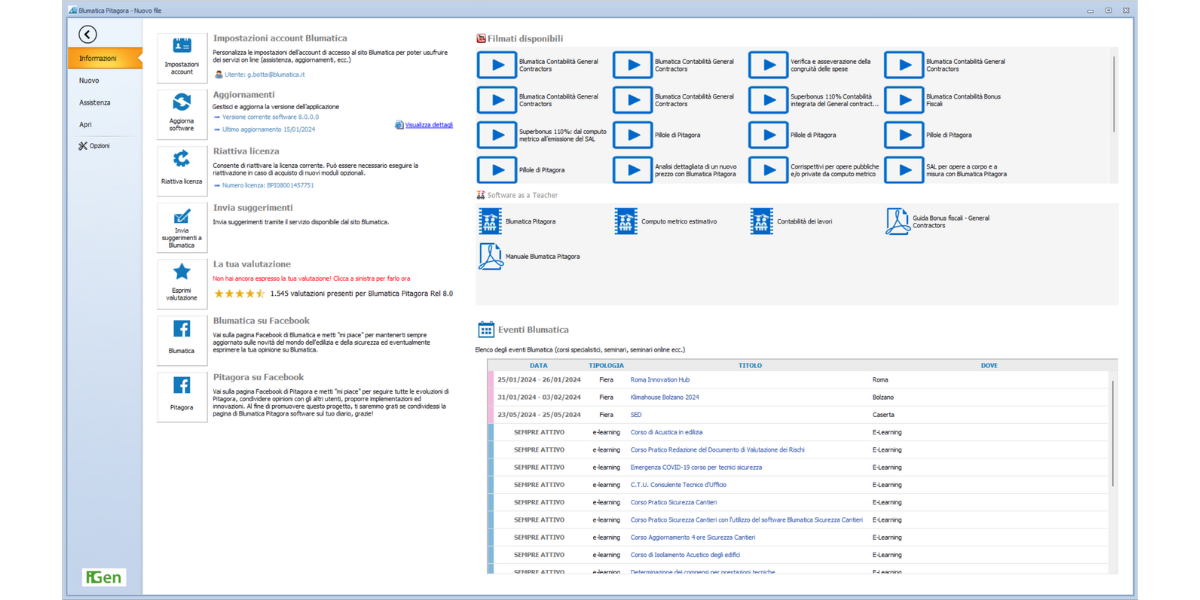
Task: Click the Riattiva licenza icon
Action: click(182, 164)
